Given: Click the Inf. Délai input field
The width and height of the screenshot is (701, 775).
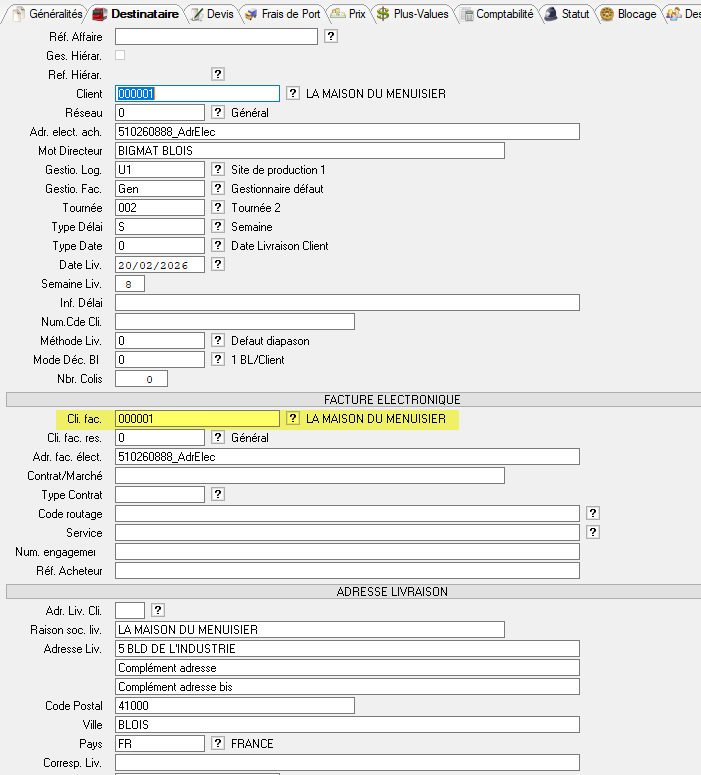Looking at the screenshot, I should click(348, 302).
